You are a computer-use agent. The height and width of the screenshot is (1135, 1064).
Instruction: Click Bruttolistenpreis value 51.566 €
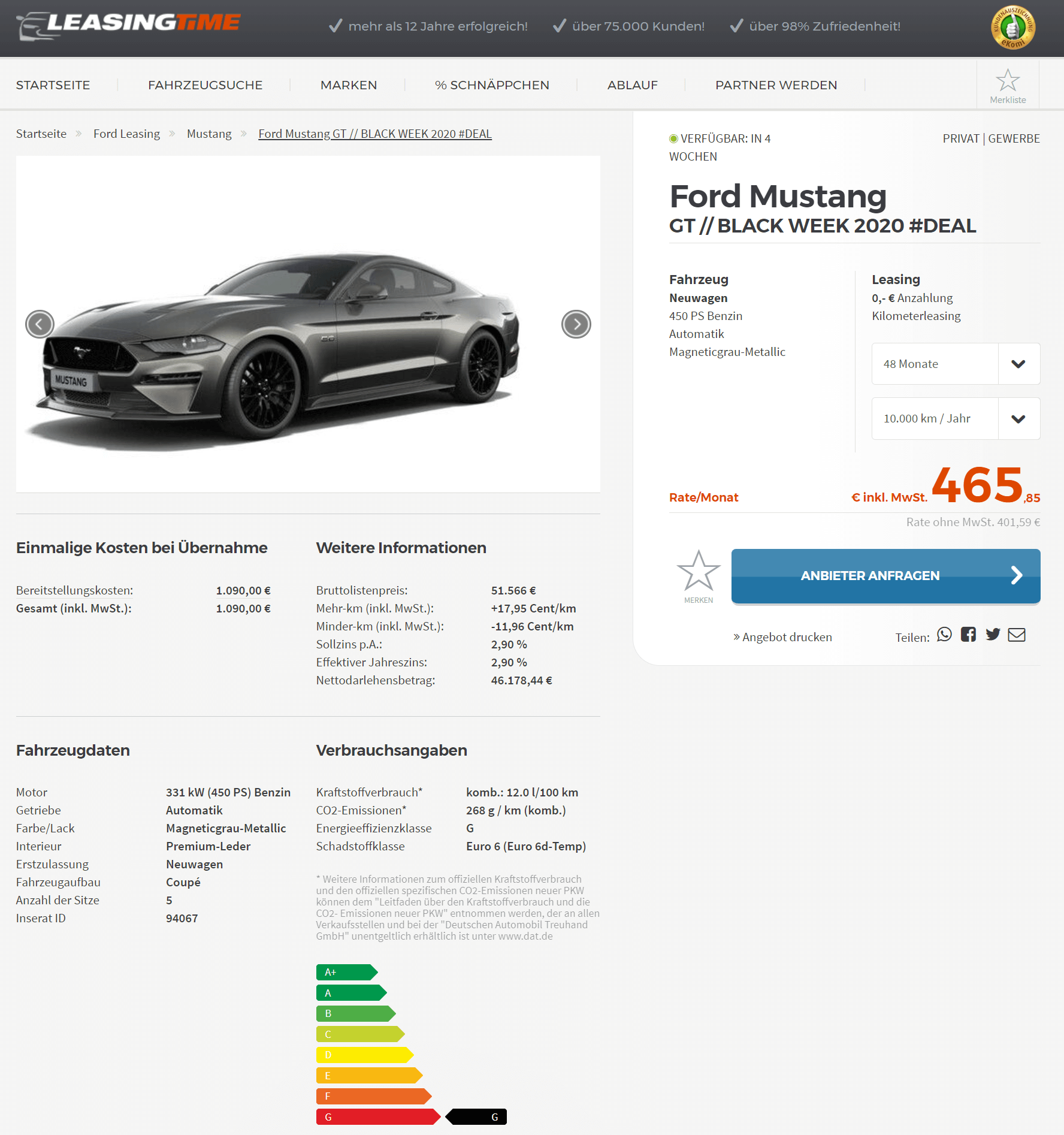pyautogui.click(x=513, y=590)
